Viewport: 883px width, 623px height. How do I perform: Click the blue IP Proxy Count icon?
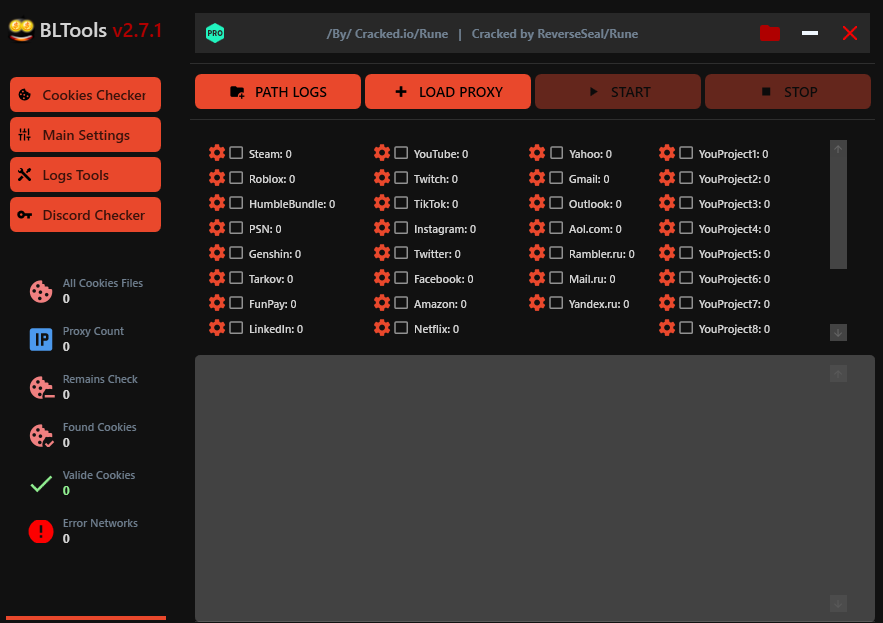(x=41, y=339)
